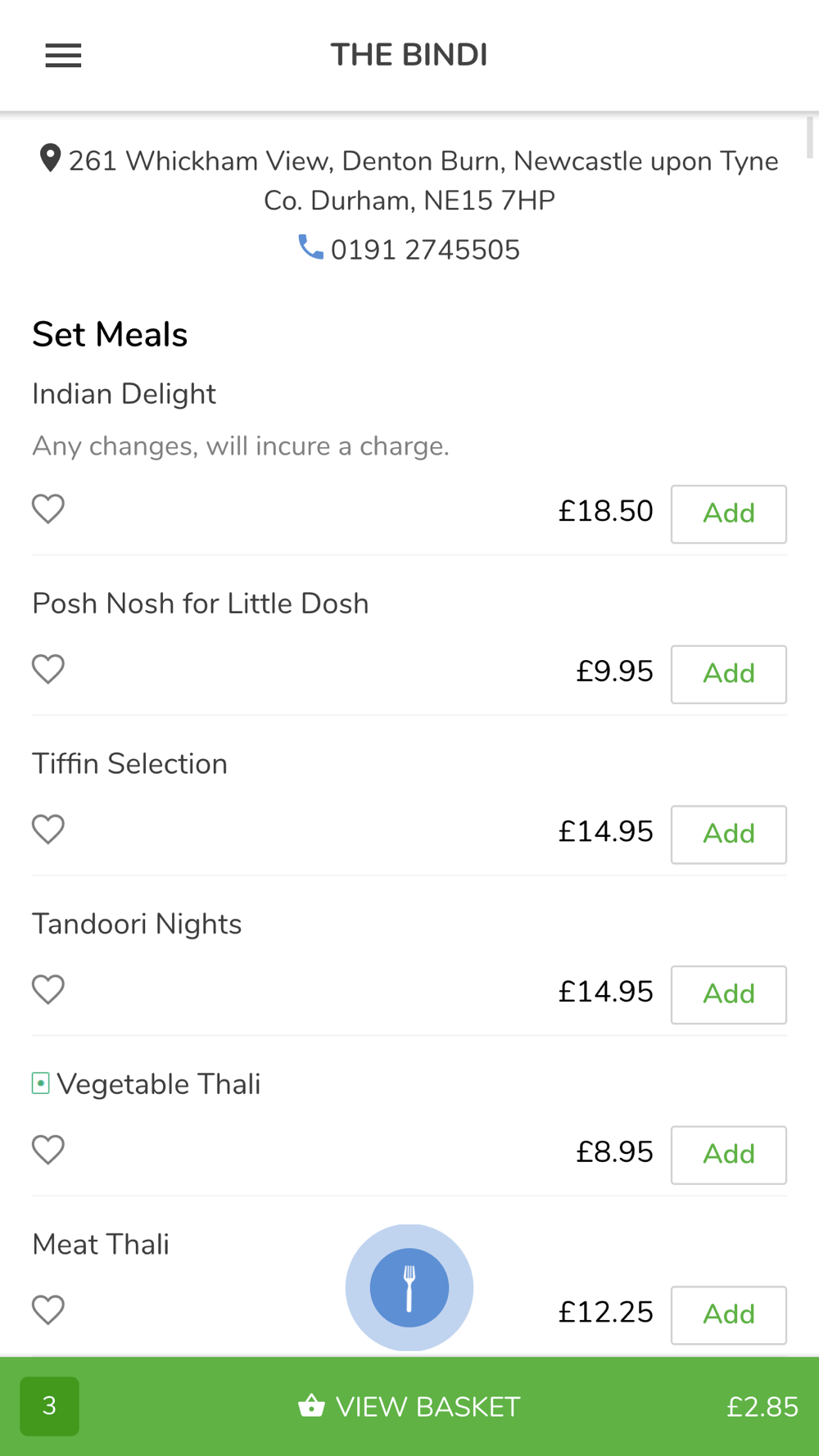Screen dimensions: 819x1456
Task: Tap the basket icon in bottom bar
Action: tap(311, 1405)
